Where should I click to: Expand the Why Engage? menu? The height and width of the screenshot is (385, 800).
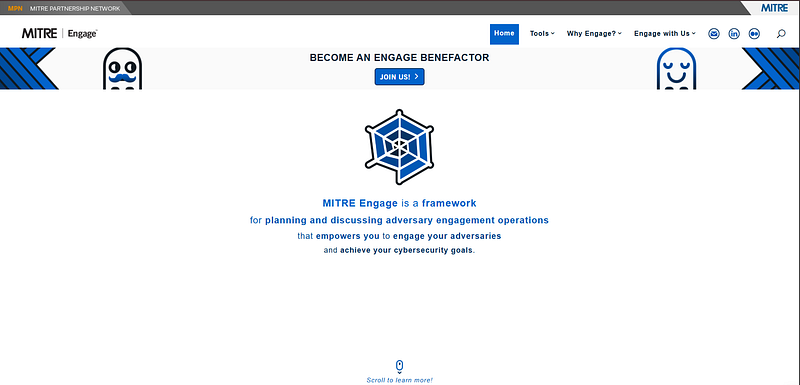click(594, 34)
